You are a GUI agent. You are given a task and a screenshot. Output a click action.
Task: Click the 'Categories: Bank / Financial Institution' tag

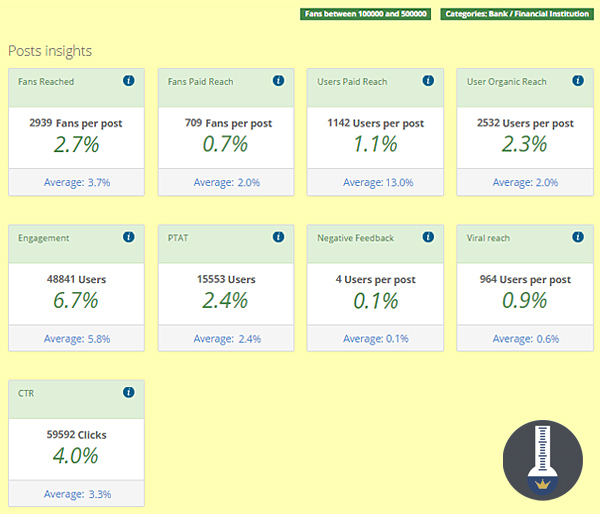tap(517, 14)
